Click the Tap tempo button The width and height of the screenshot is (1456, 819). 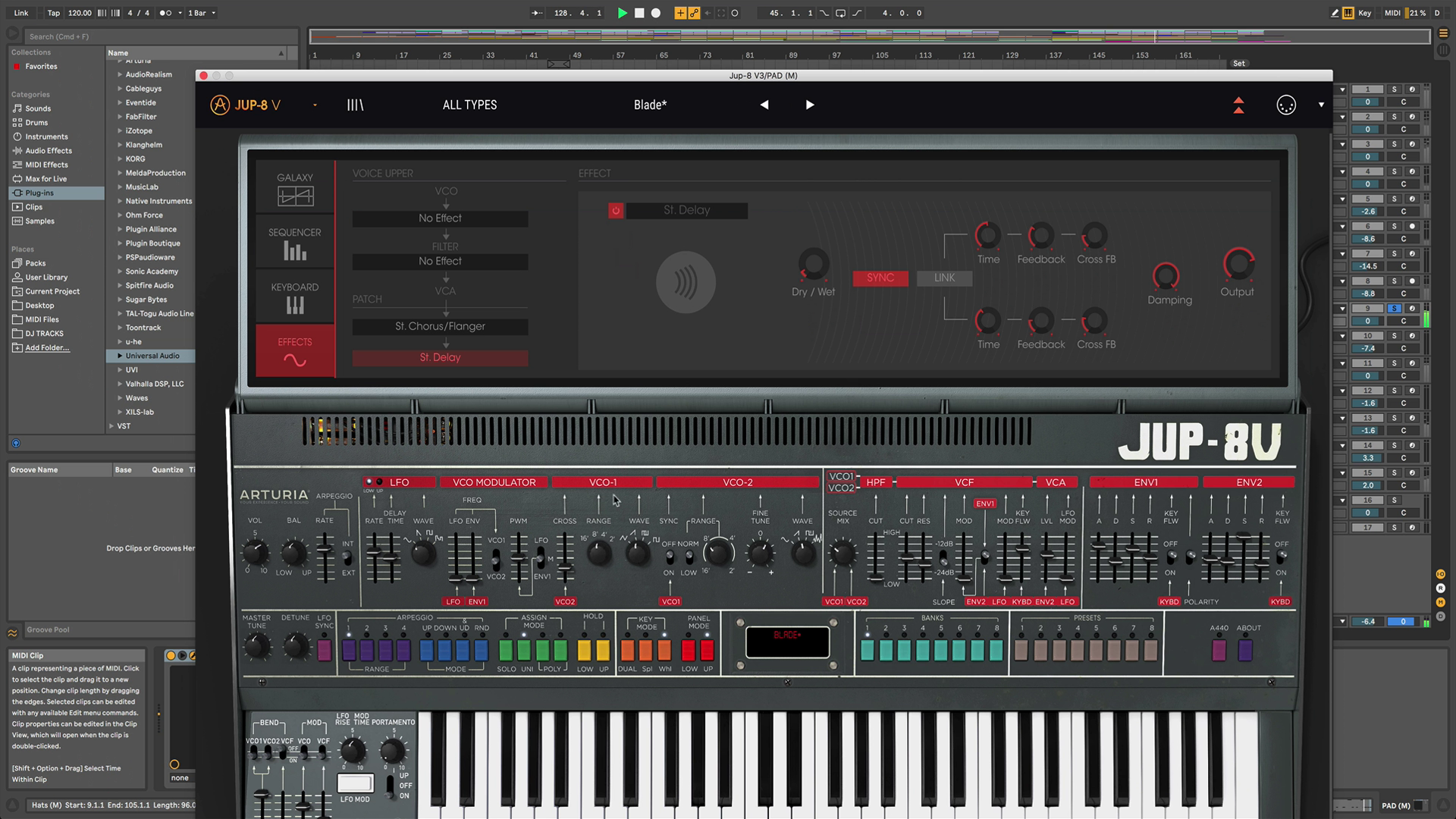(x=54, y=13)
